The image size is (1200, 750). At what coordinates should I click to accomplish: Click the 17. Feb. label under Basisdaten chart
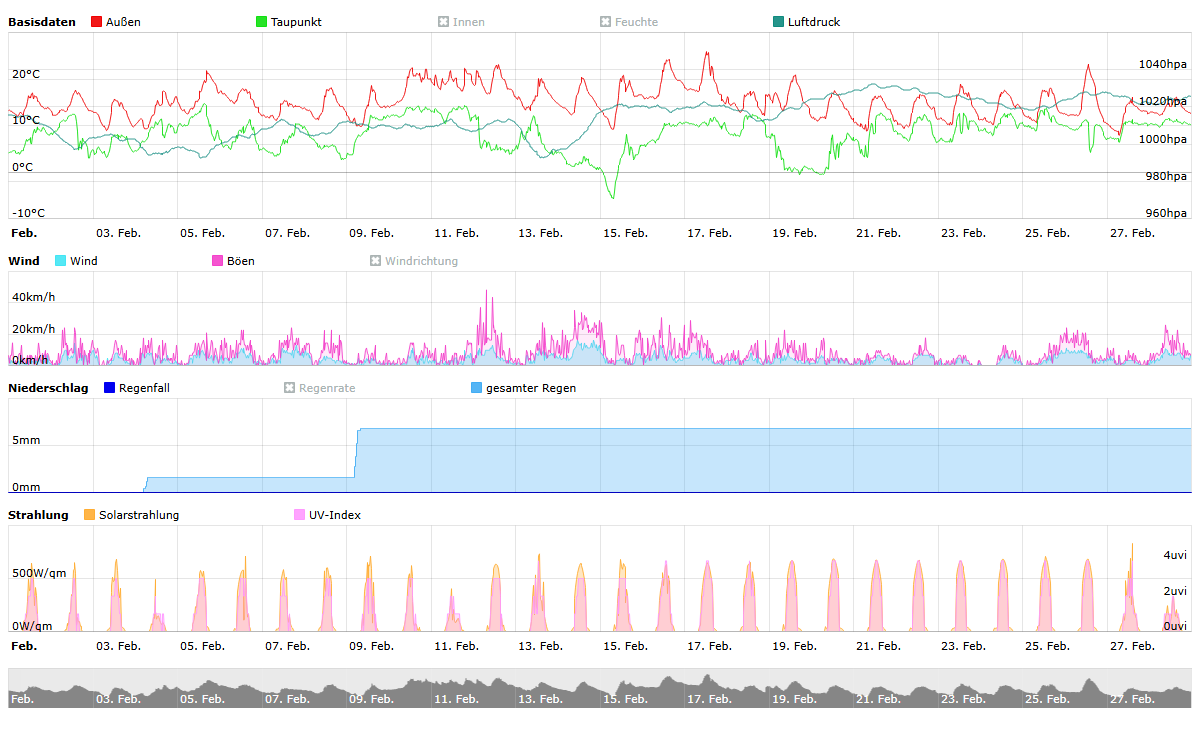[x=708, y=233]
